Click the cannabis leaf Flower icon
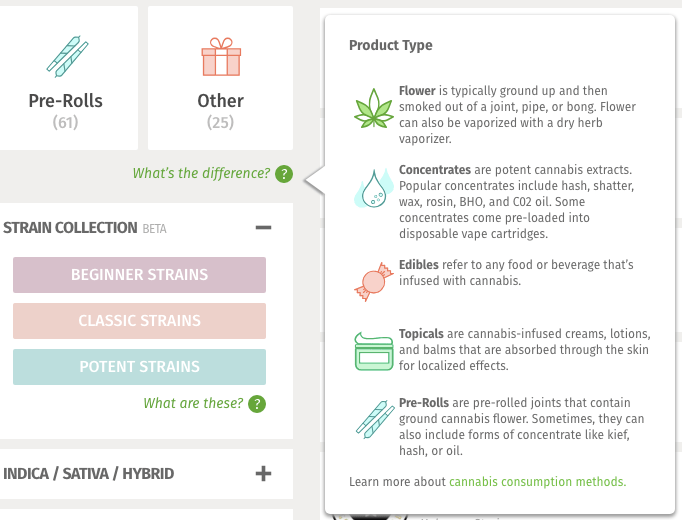 (374, 109)
